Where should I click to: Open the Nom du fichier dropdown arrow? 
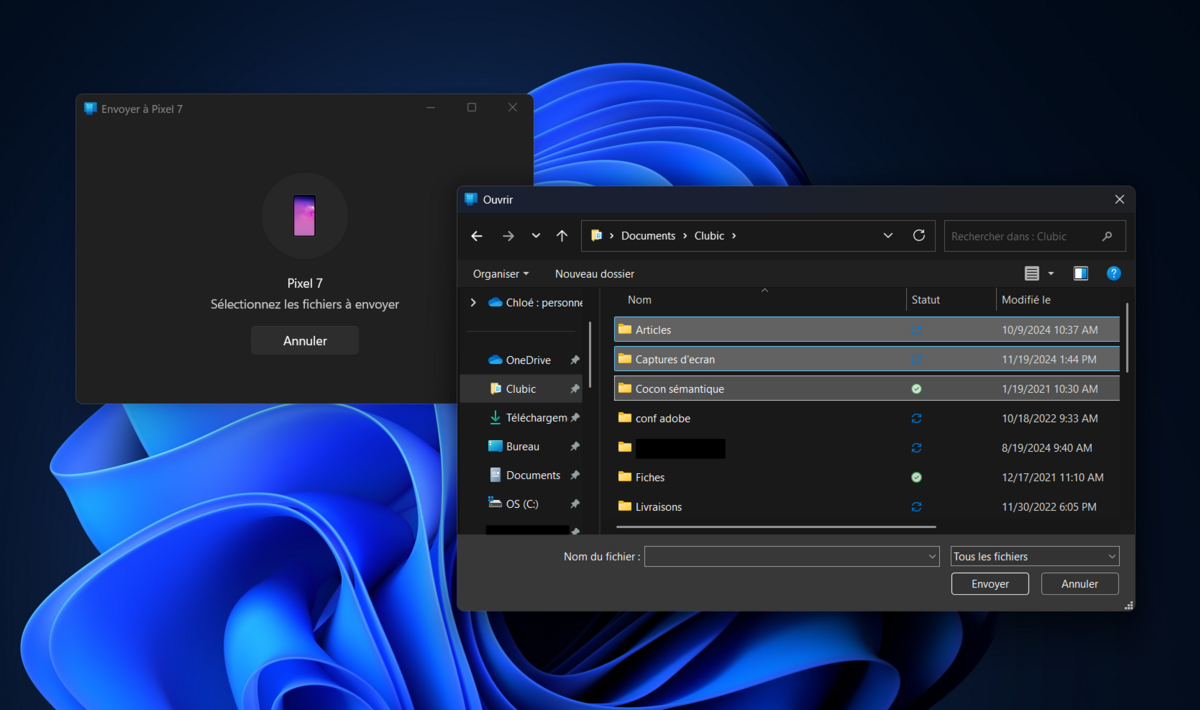pos(932,556)
